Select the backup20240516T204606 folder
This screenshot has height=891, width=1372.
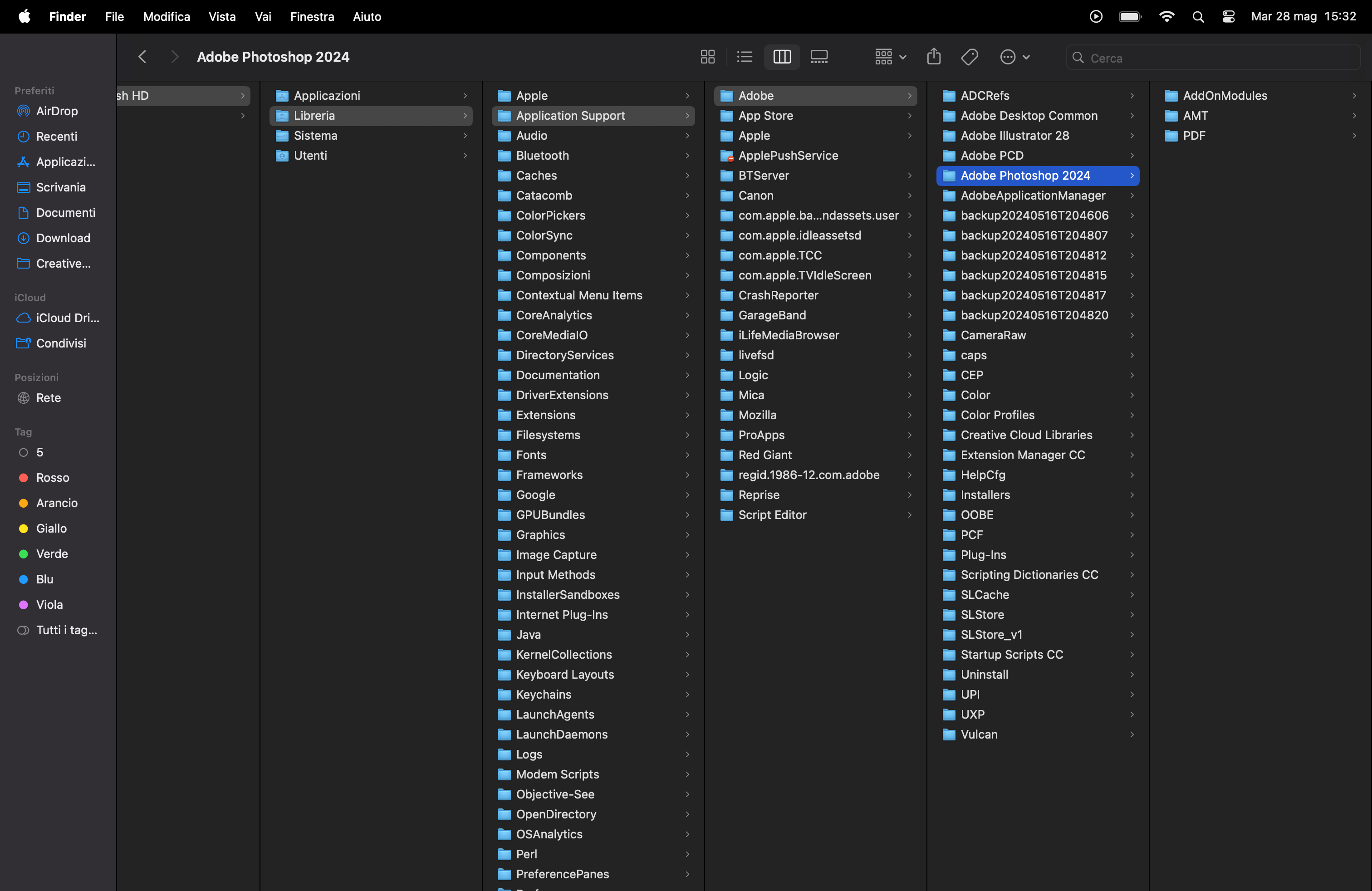click(1038, 215)
